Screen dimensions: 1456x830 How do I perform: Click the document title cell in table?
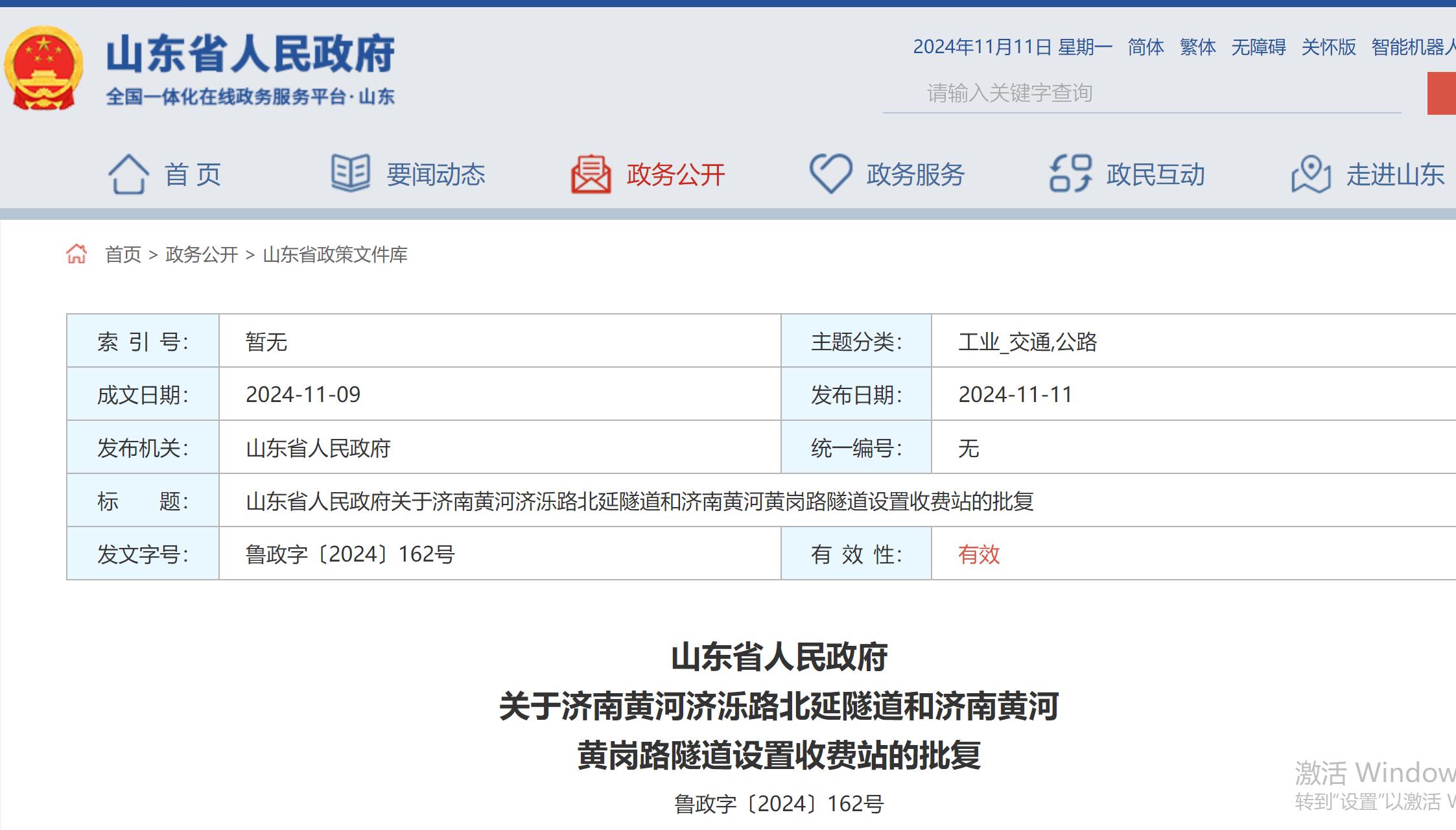(x=838, y=501)
